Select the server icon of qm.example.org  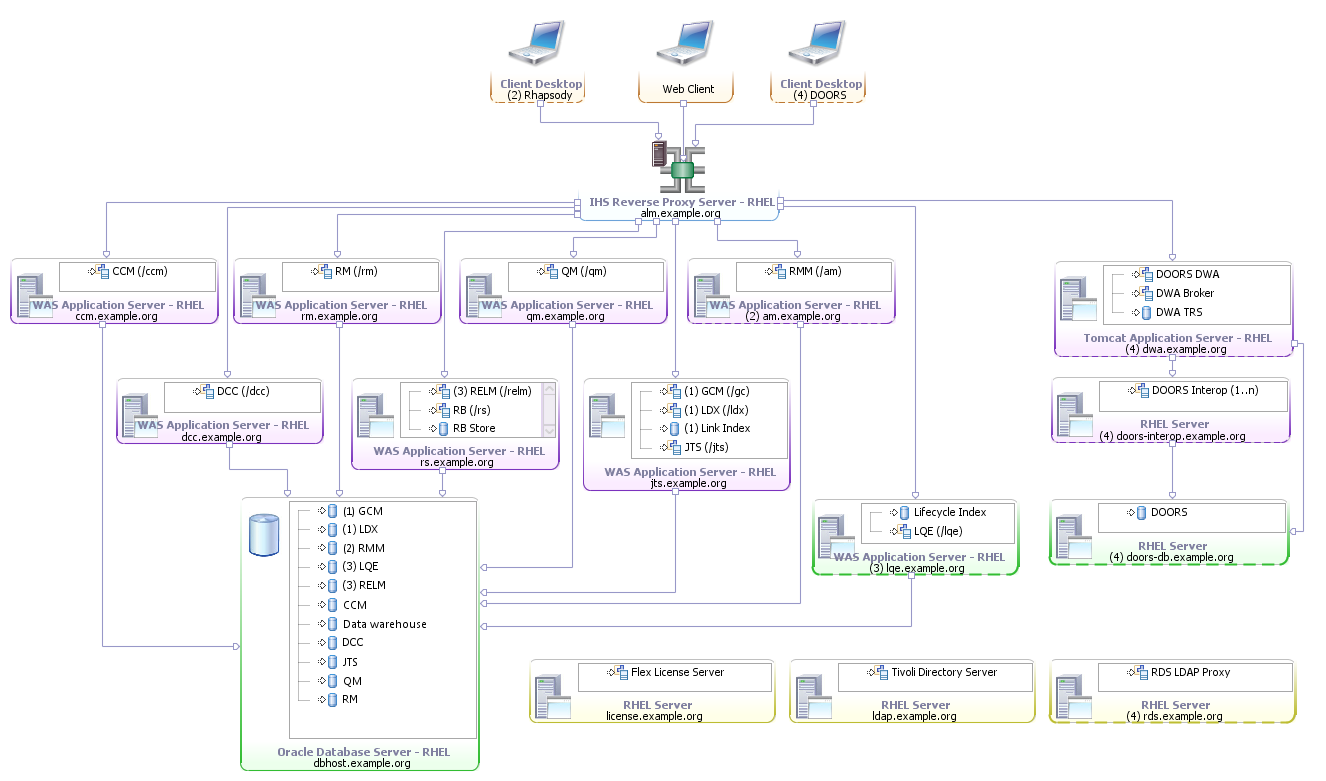click(x=482, y=295)
